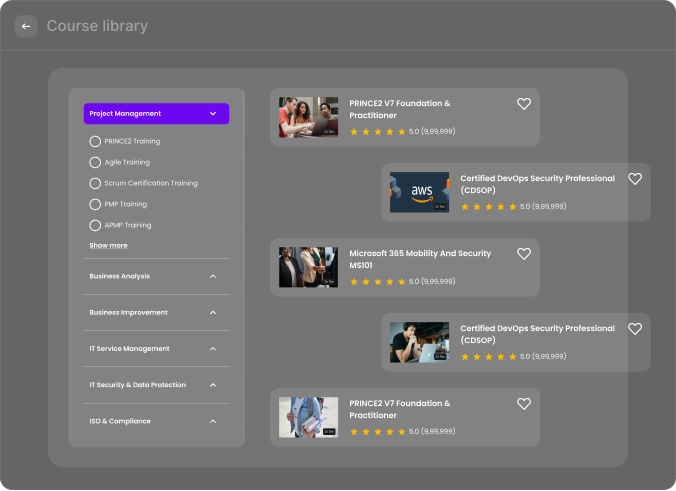Open the Microsoft 365 Mobility And Security title
676x491 pixels.
(x=420, y=259)
